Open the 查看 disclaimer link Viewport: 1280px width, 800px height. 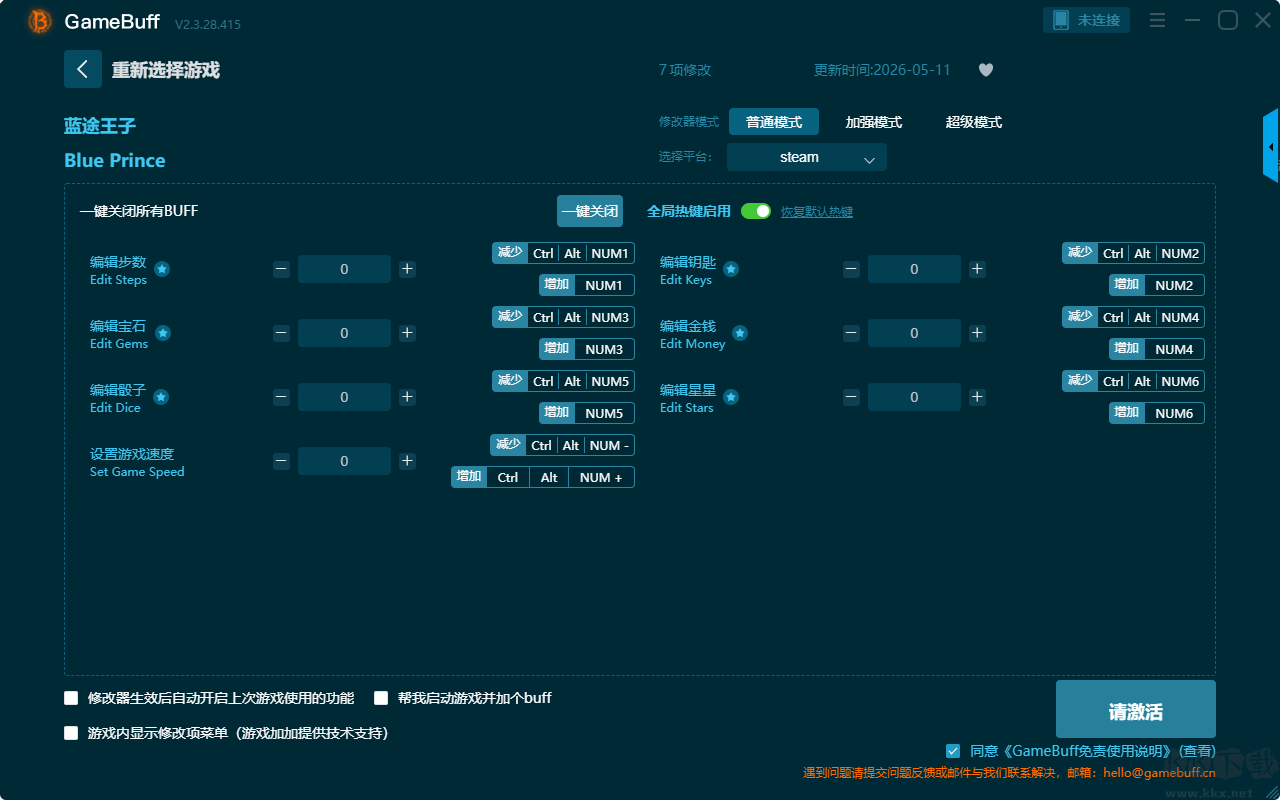point(1198,751)
